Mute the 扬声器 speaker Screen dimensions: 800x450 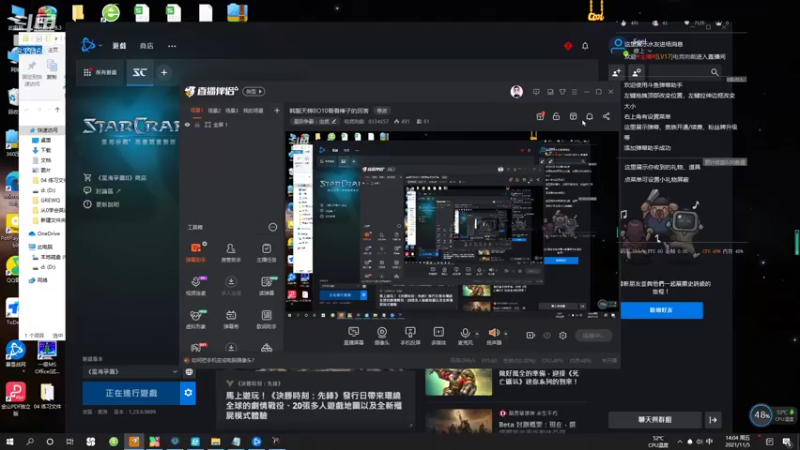pos(494,336)
